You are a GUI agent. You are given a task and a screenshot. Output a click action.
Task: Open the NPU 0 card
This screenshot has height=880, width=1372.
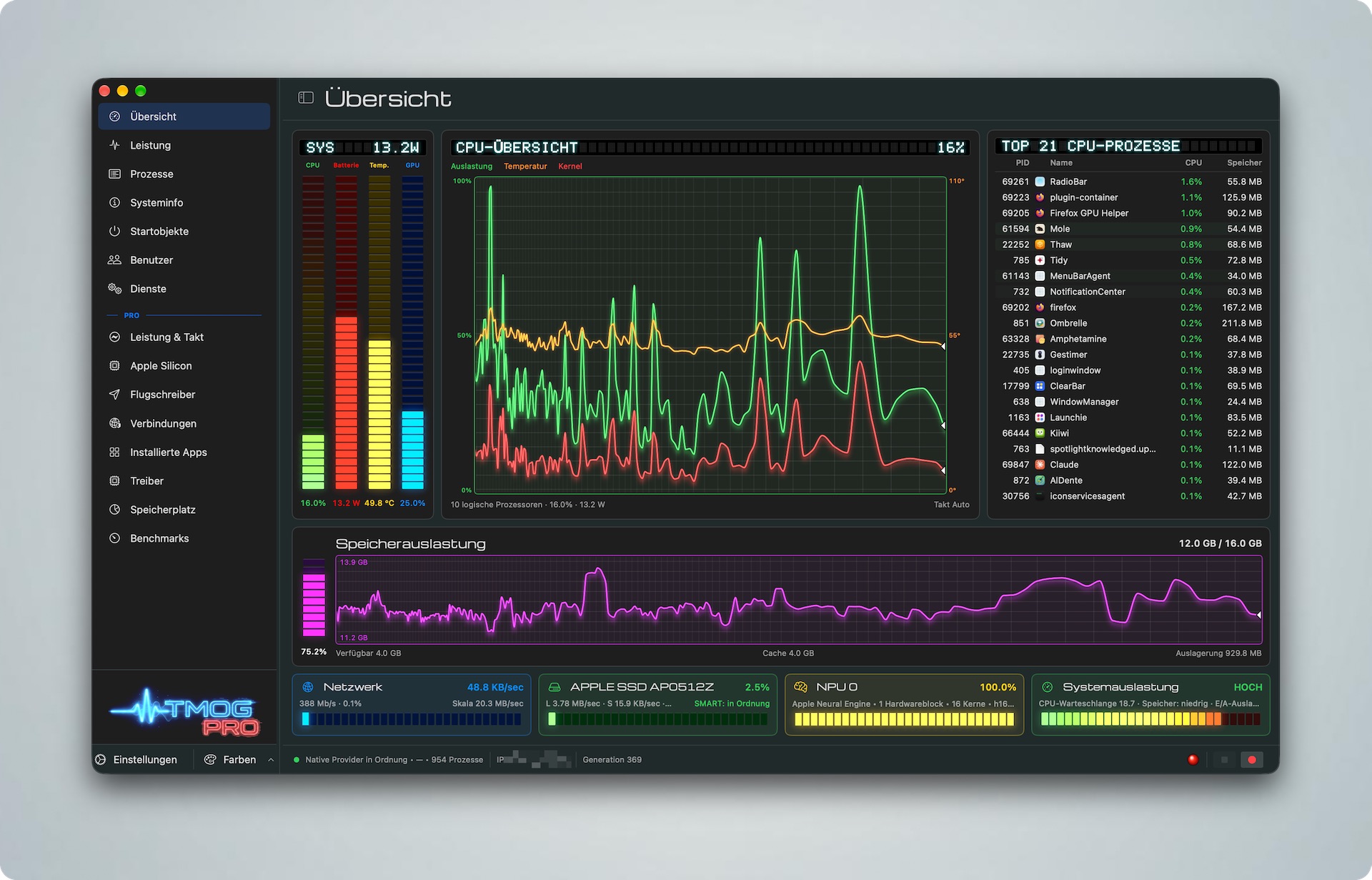904,704
